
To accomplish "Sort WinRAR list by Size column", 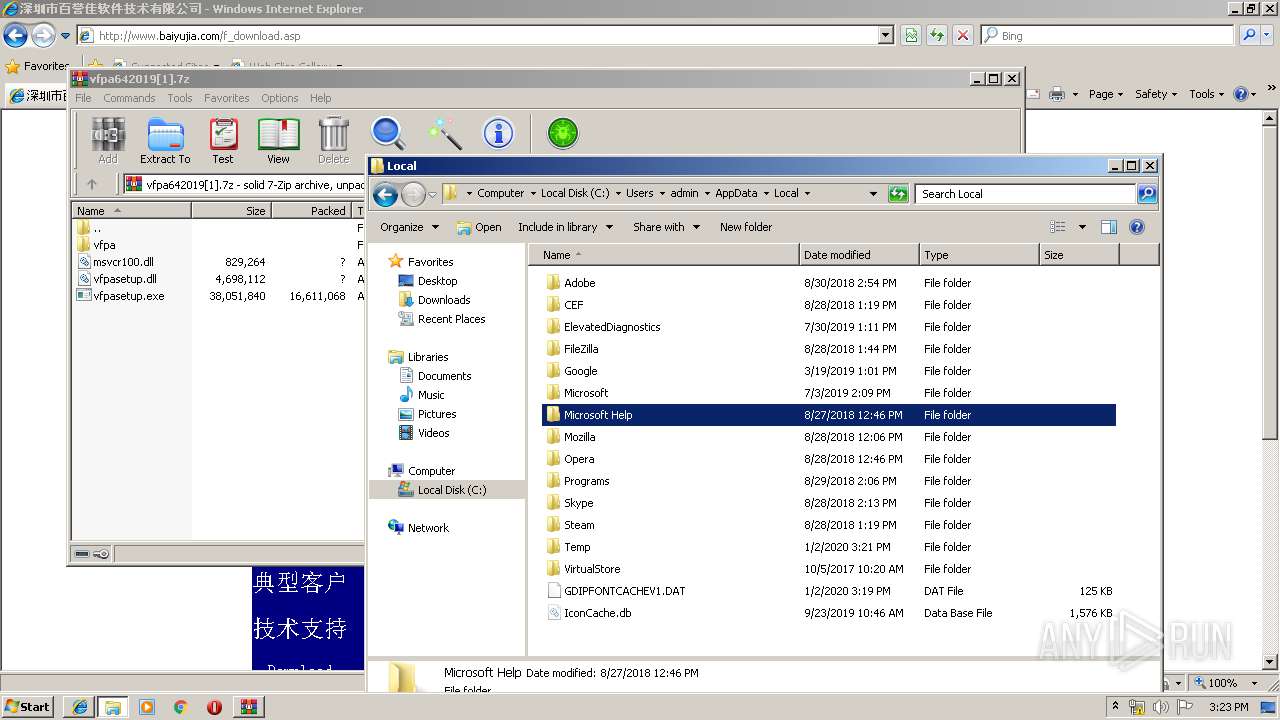I will point(231,211).
